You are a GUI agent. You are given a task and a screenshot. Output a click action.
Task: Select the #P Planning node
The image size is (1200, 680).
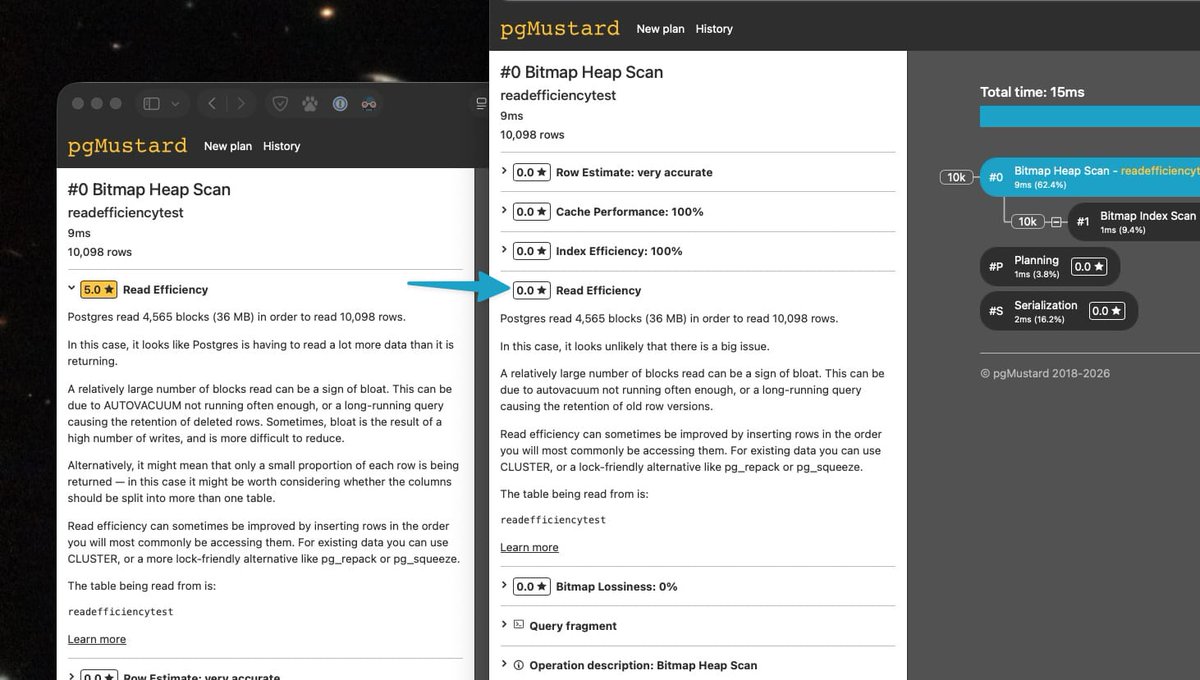click(1050, 267)
